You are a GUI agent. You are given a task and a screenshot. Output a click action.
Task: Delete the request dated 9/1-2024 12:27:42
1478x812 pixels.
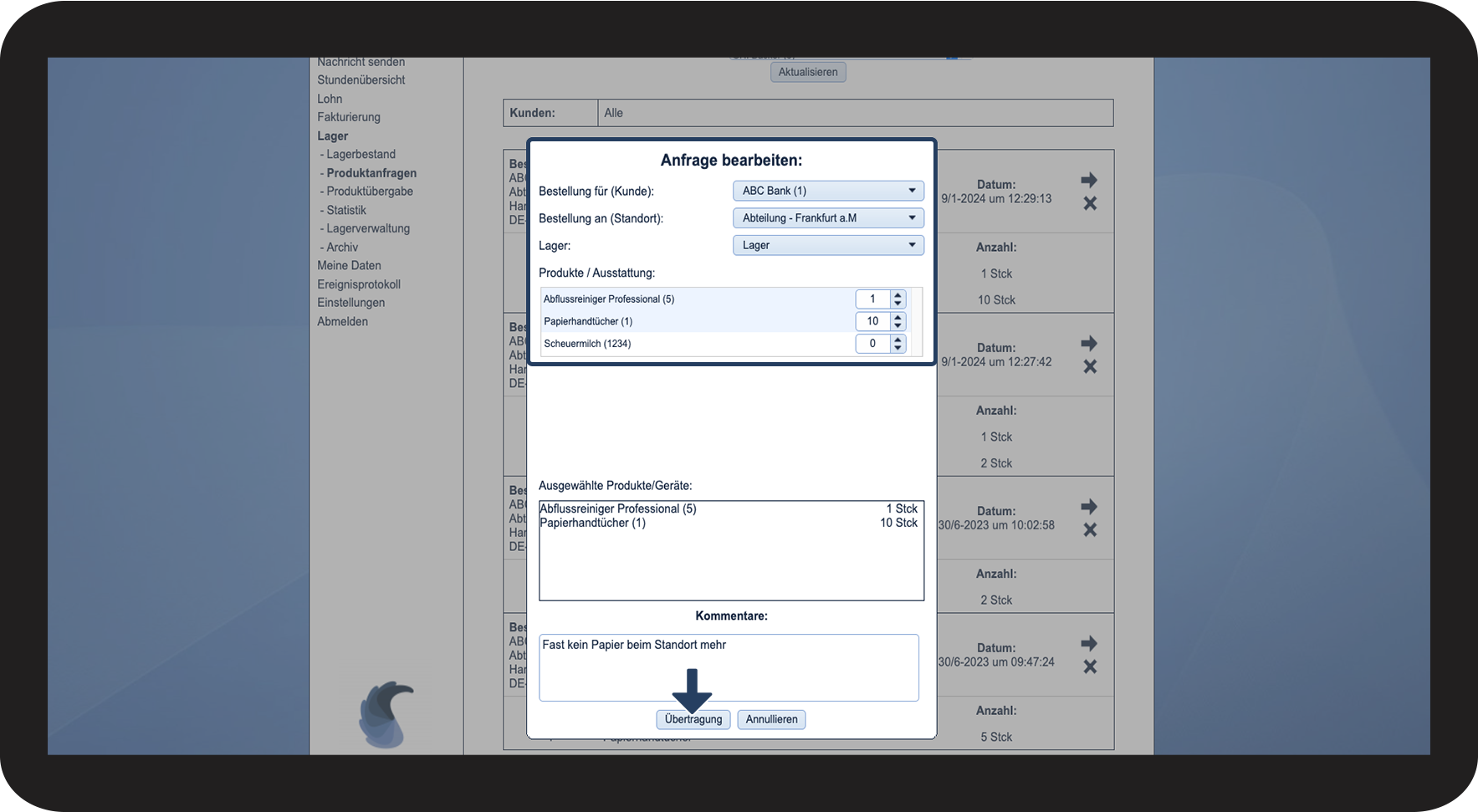(x=1090, y=366)
